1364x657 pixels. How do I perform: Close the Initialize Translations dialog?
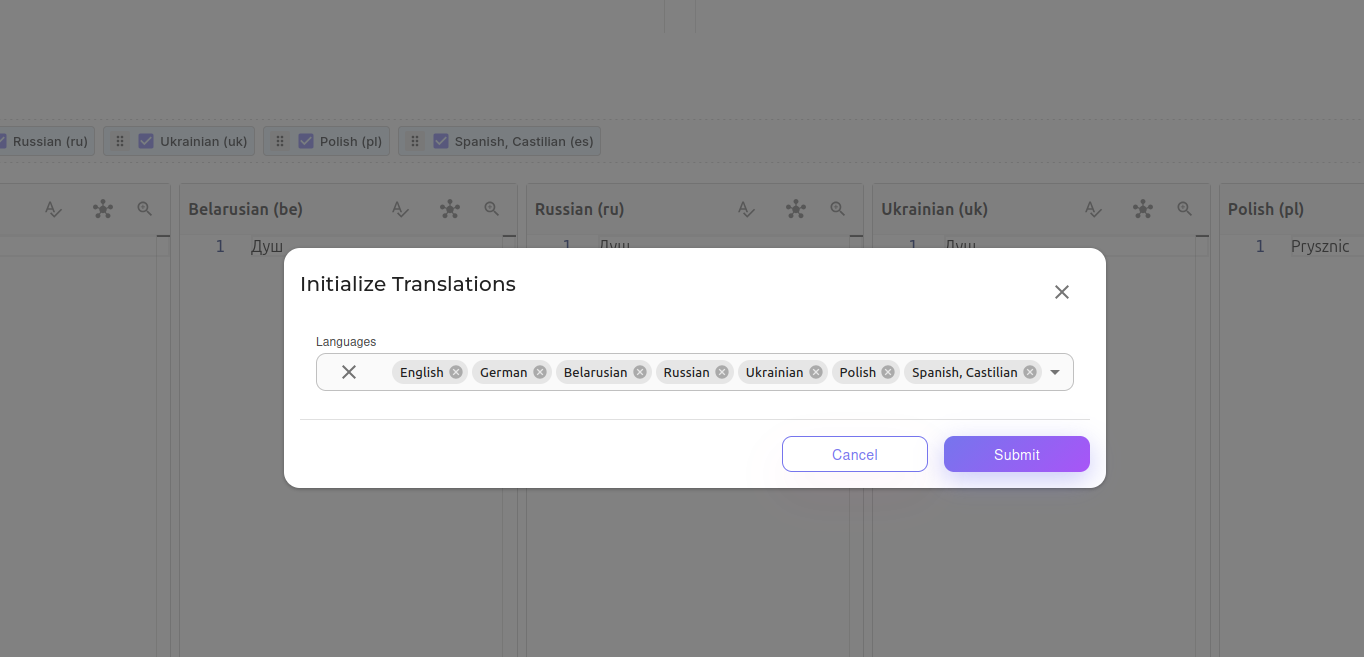1062,292
